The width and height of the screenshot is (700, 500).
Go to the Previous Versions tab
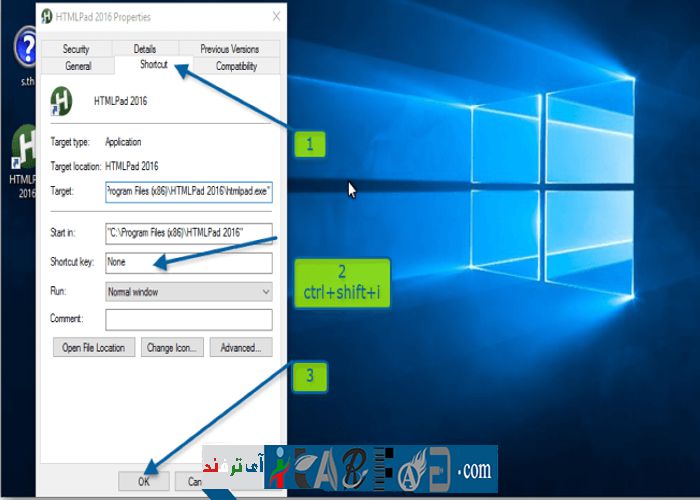(x=229, y=49)
